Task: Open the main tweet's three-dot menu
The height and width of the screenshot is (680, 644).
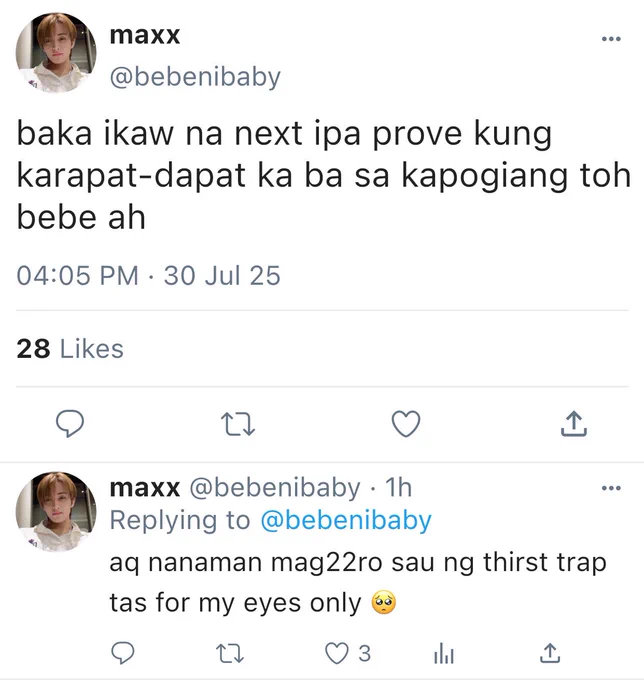Action: pos(611,39)
